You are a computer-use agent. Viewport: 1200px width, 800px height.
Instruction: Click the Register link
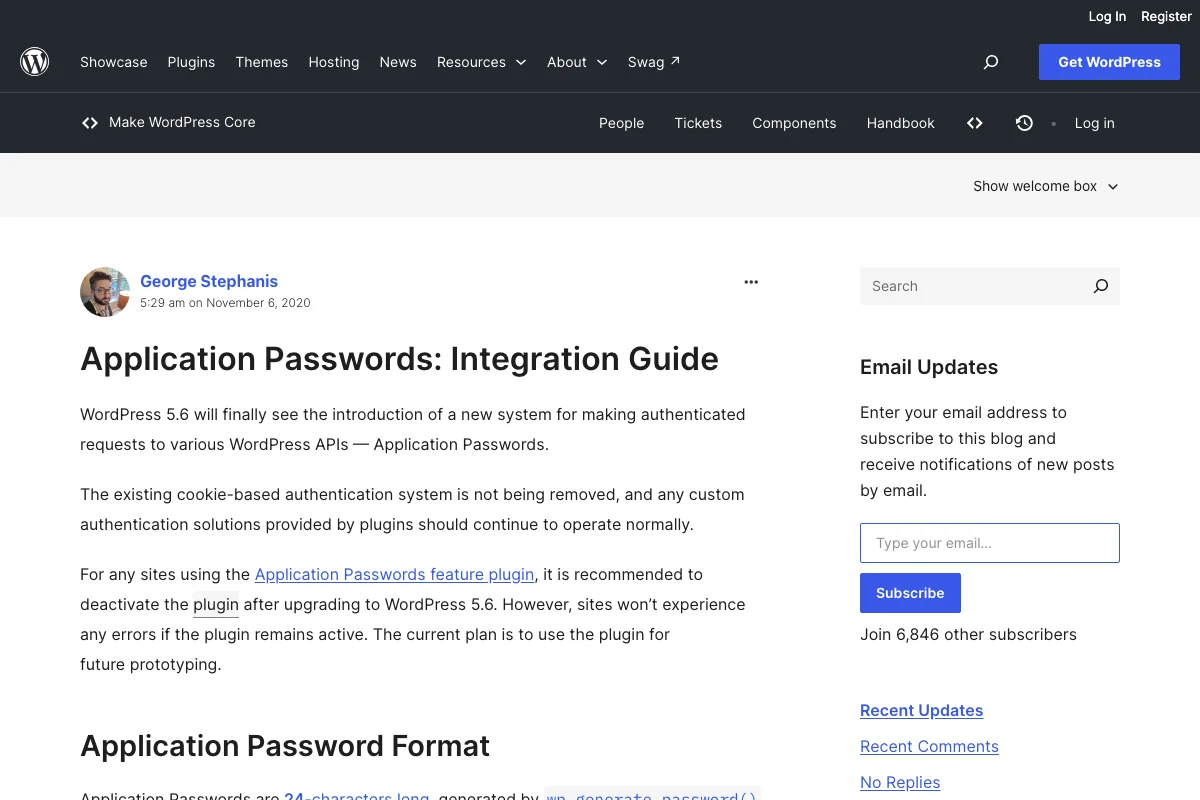coord(1166,16)
